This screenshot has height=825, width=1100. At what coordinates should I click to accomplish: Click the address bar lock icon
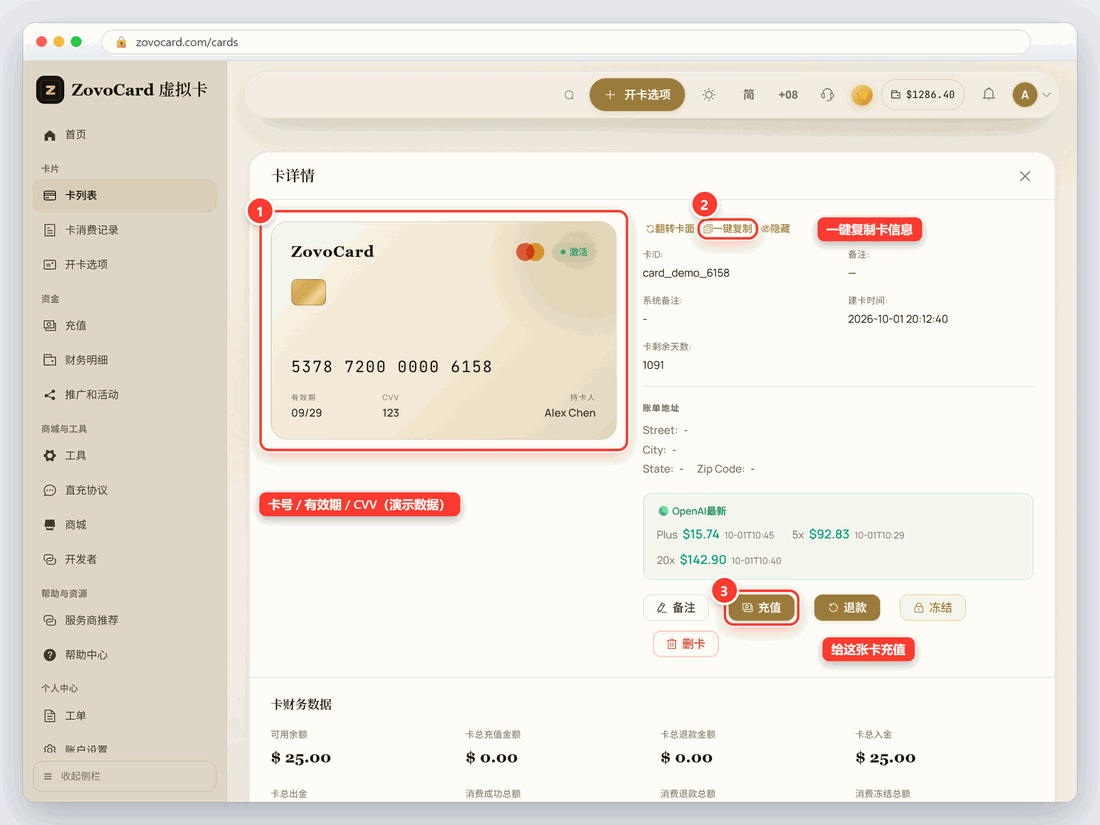[x=121, y=42]
